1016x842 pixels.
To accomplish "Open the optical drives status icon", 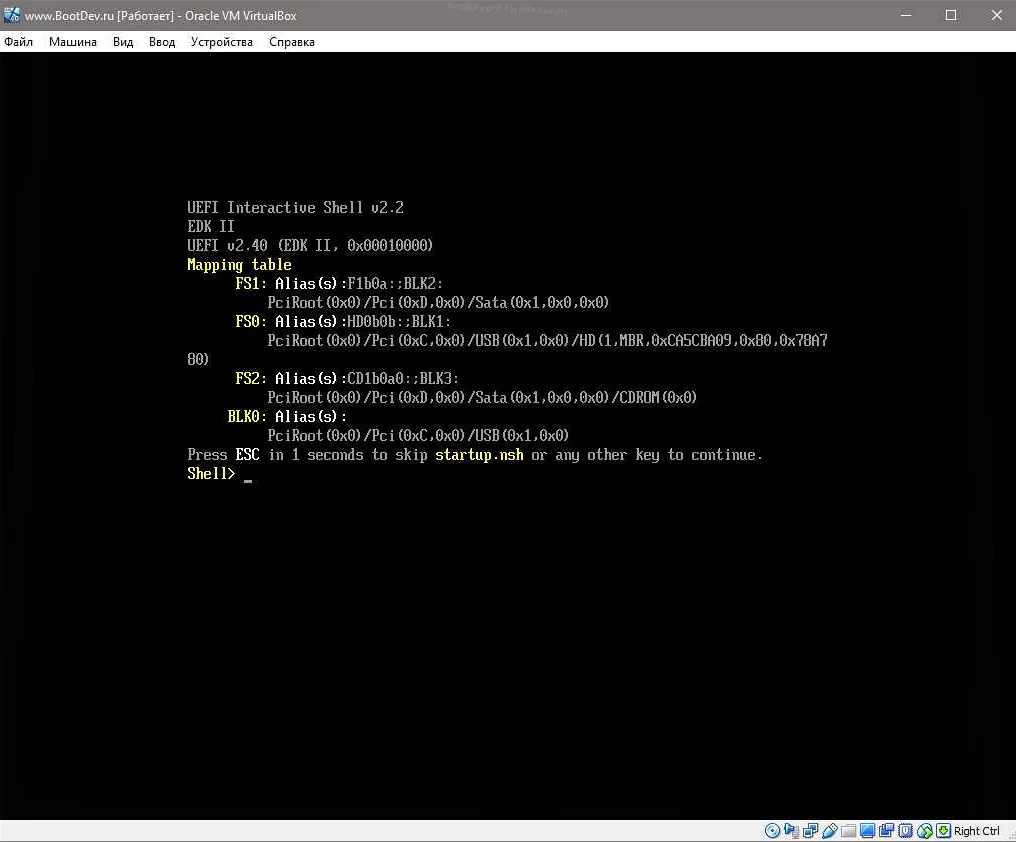I will pyautogui.click(x=772, y=830).
